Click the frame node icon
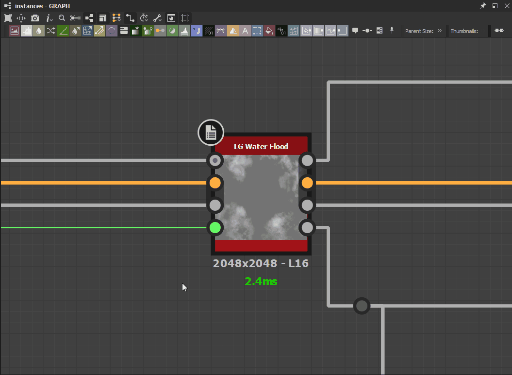 [x=379, y=31]
